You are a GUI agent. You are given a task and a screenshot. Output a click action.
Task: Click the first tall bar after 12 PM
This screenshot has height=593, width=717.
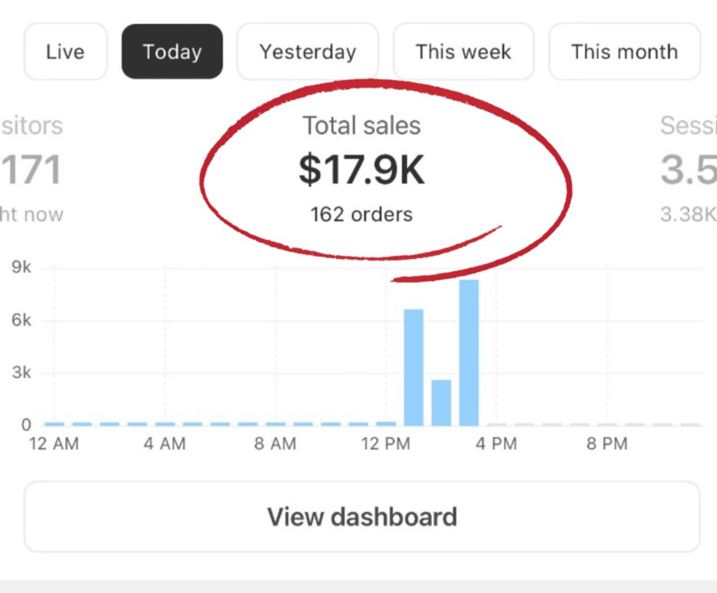coord(413,367)
